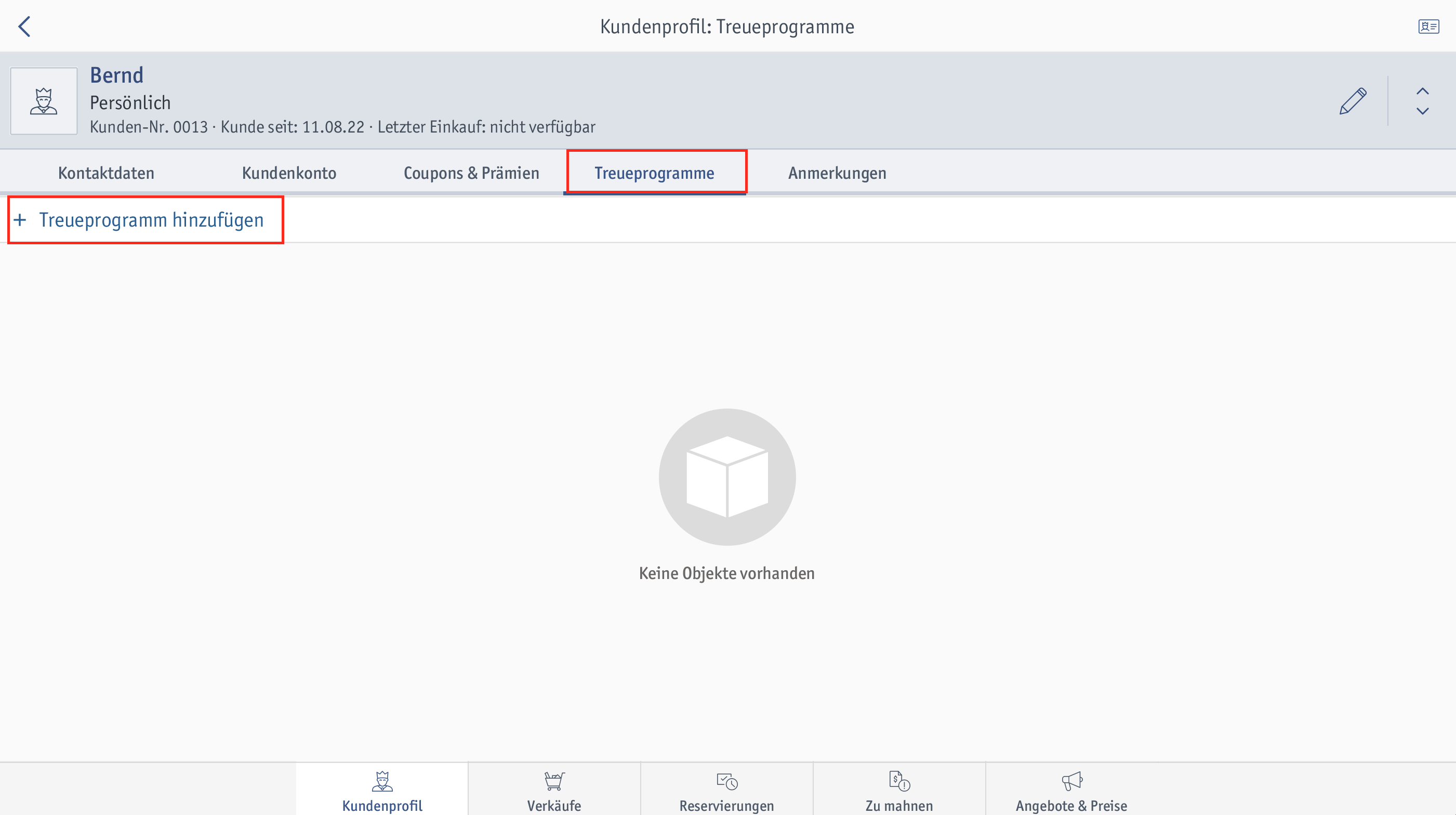The width and height of the screenshot is (1456, 815).
Task: Click the Kunden-Nr. 0013 info line
Action: (342, 127)
